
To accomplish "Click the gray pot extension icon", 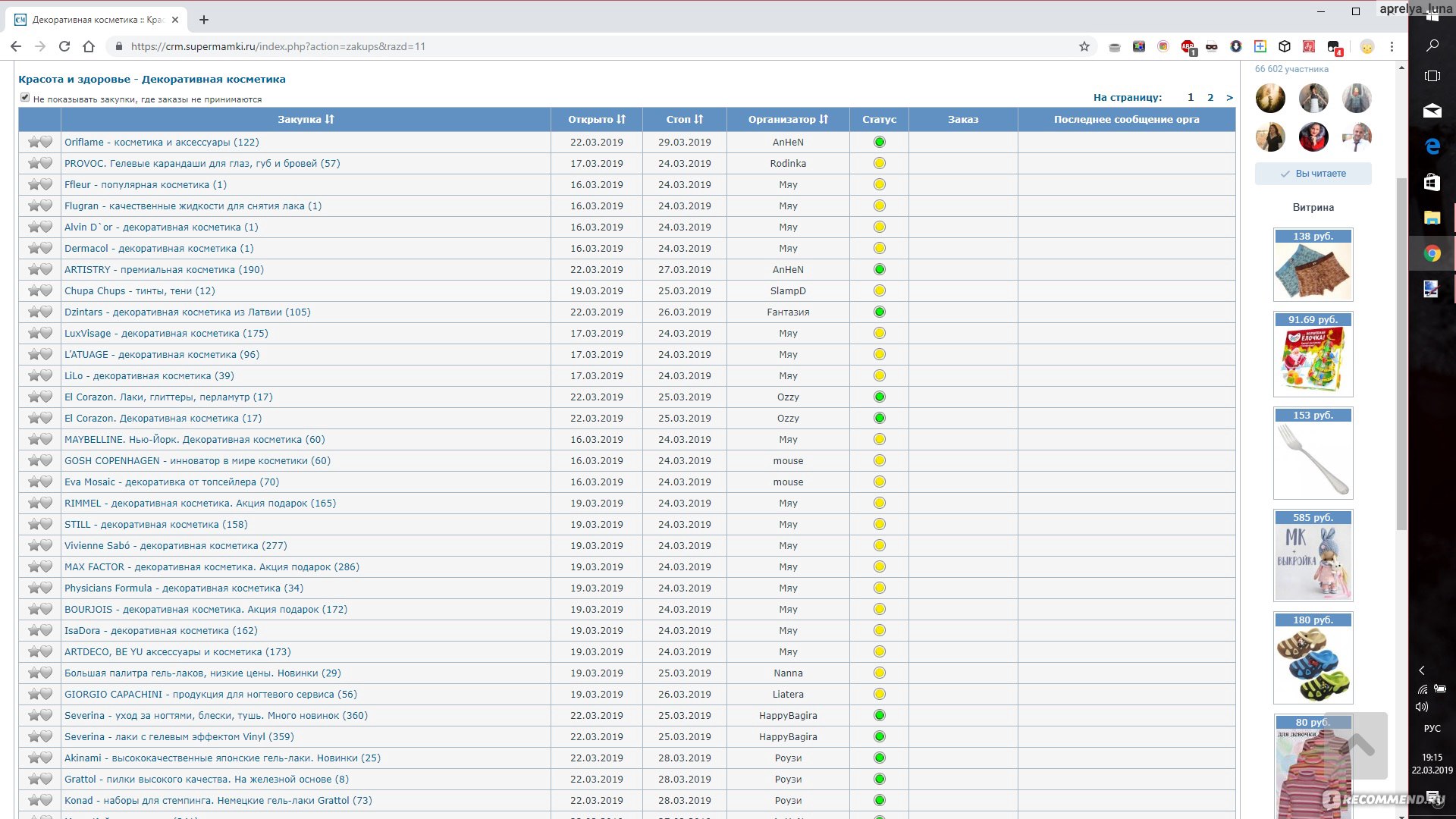I will [1115, 47].
